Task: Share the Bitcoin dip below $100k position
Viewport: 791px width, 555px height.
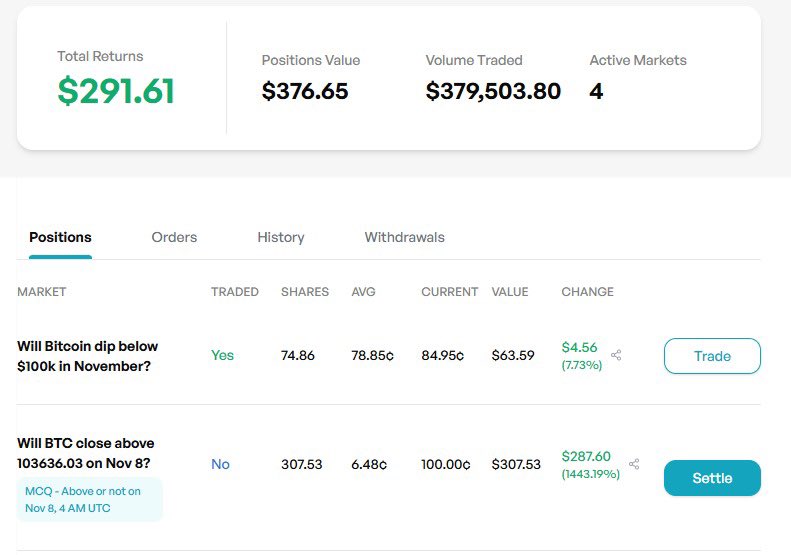Action: 616,355
